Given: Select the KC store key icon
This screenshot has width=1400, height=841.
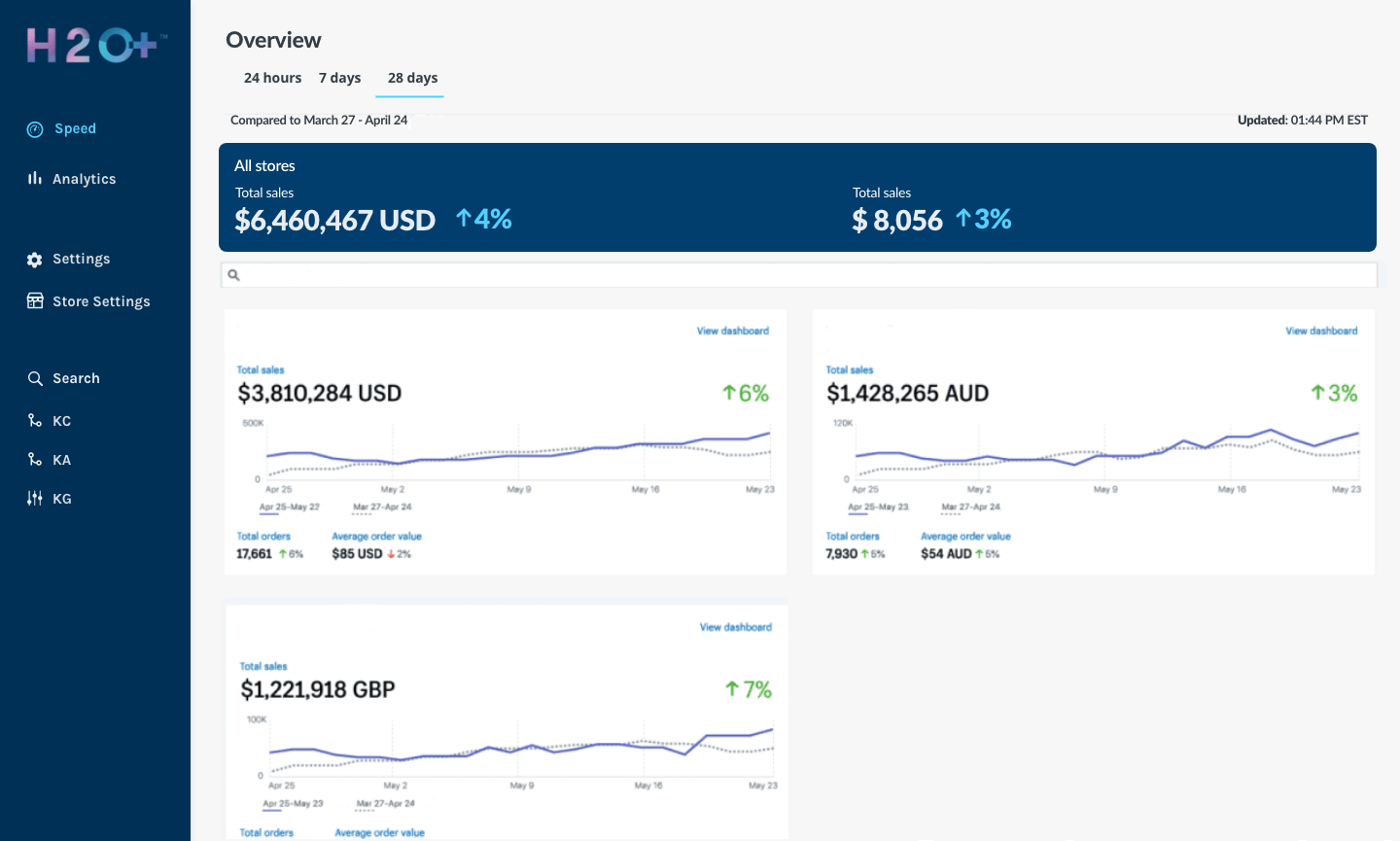Looking at the screenshot, I should coord(34,420).
